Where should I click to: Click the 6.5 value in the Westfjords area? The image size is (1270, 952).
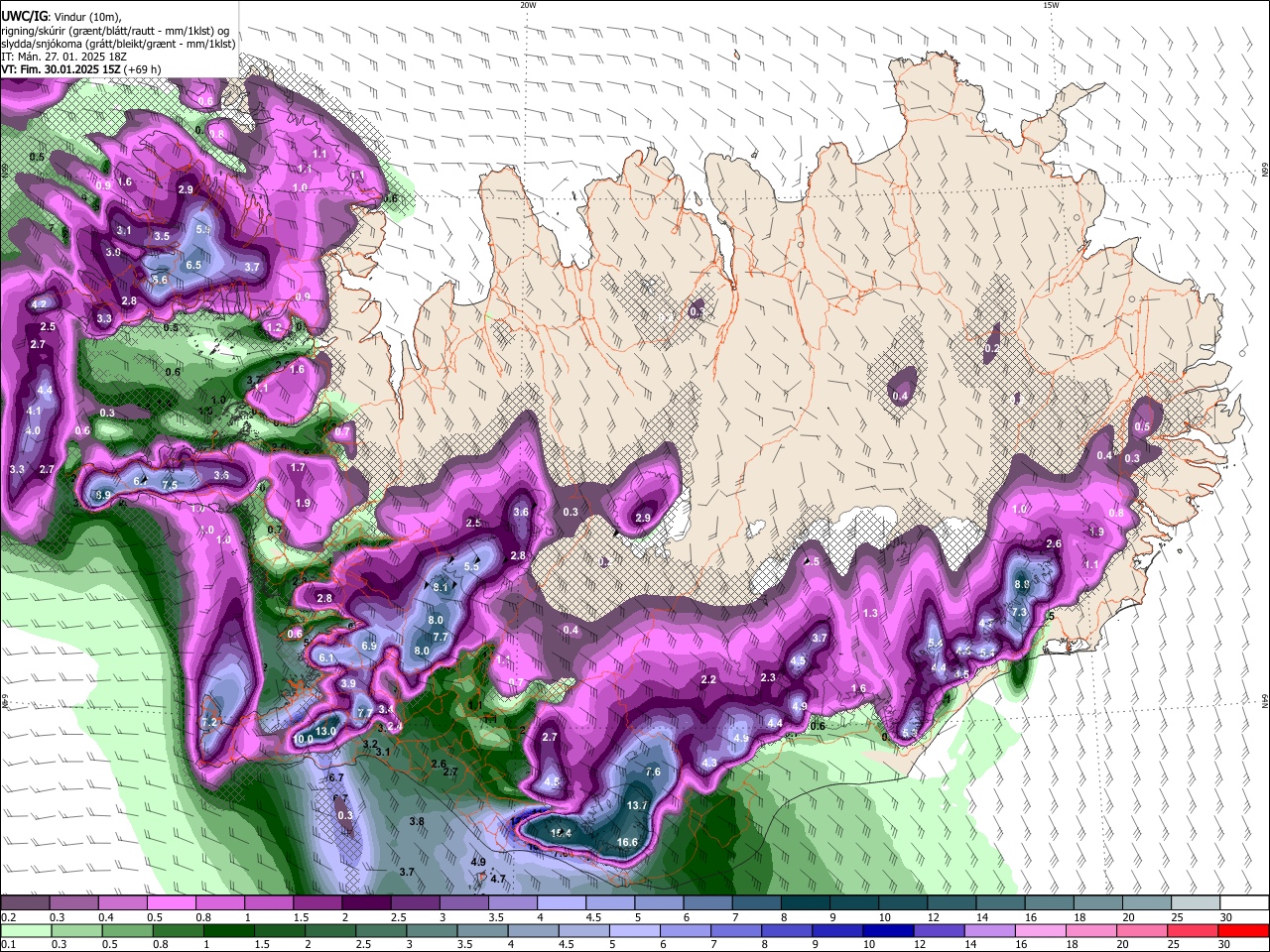(x=193, y=265)
